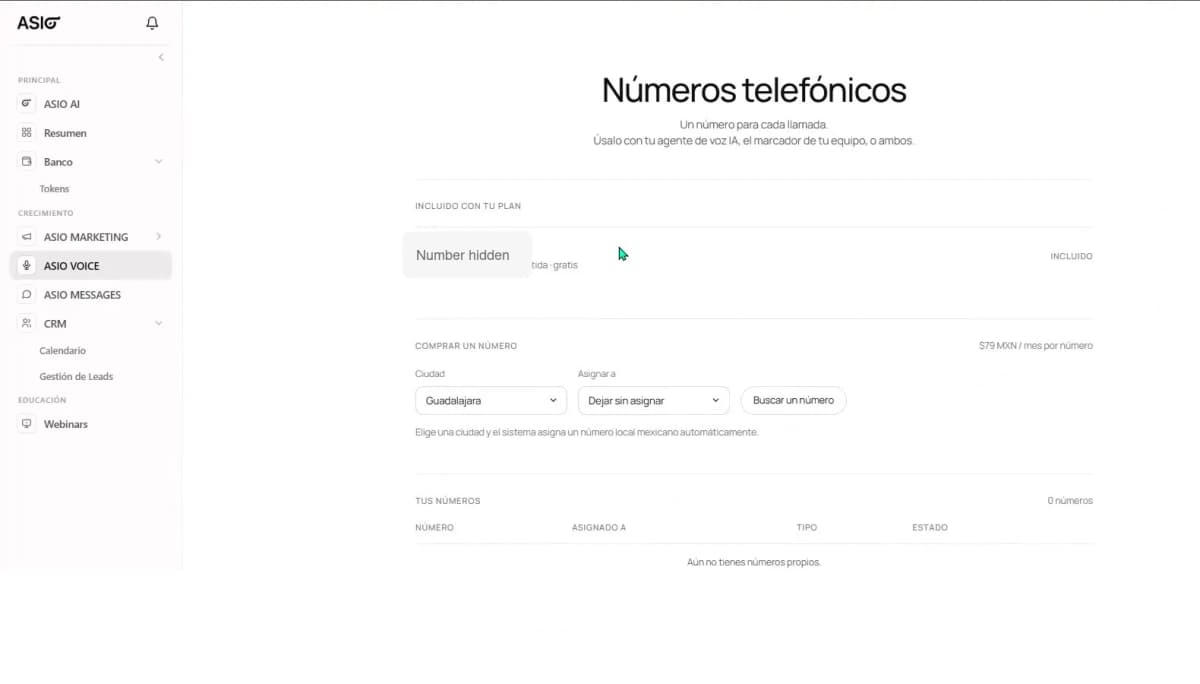This screenshot has height=684, width=1200.
Task: Open the Asignar a dropdown
Action: 654,400
